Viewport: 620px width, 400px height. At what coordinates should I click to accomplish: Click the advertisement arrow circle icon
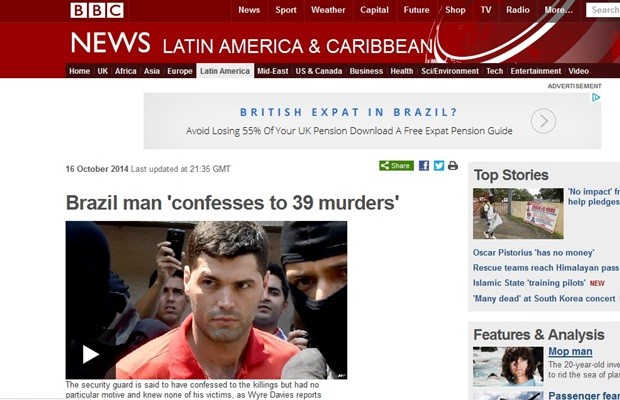point(543,121)
